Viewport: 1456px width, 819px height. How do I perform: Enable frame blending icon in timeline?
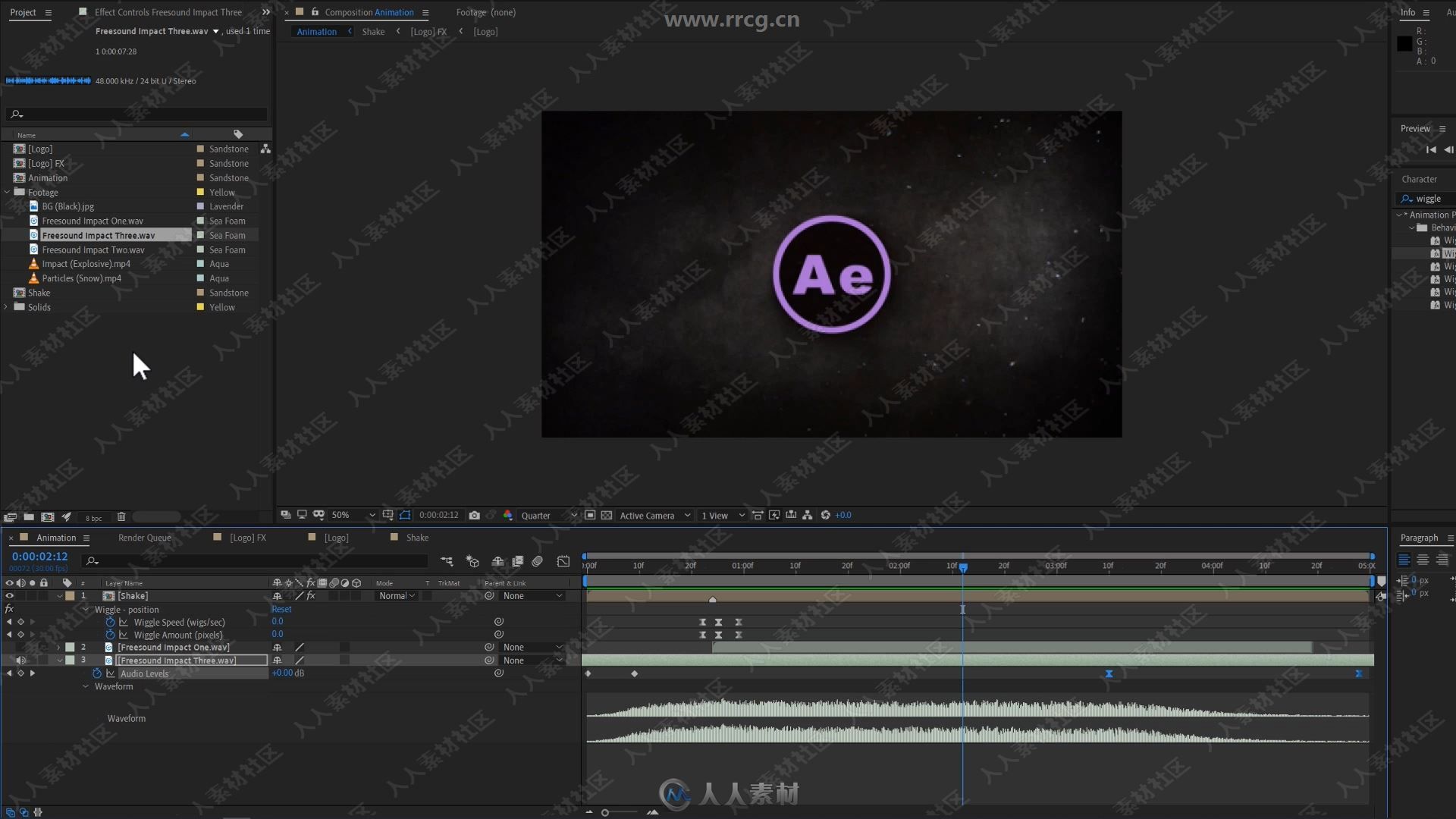point(518,561)
